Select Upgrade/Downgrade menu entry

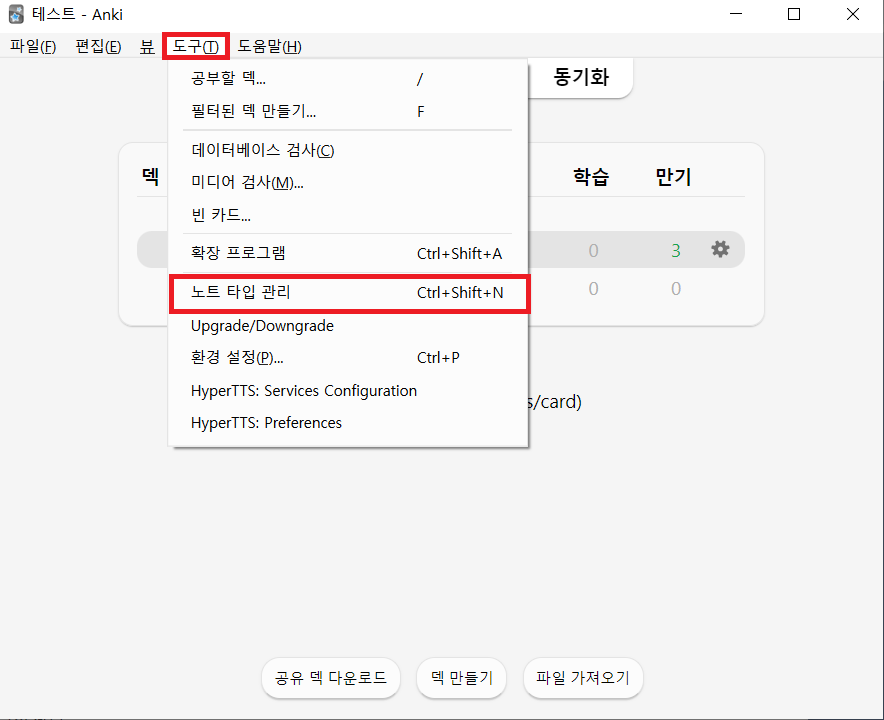click(x=348, y=326)
